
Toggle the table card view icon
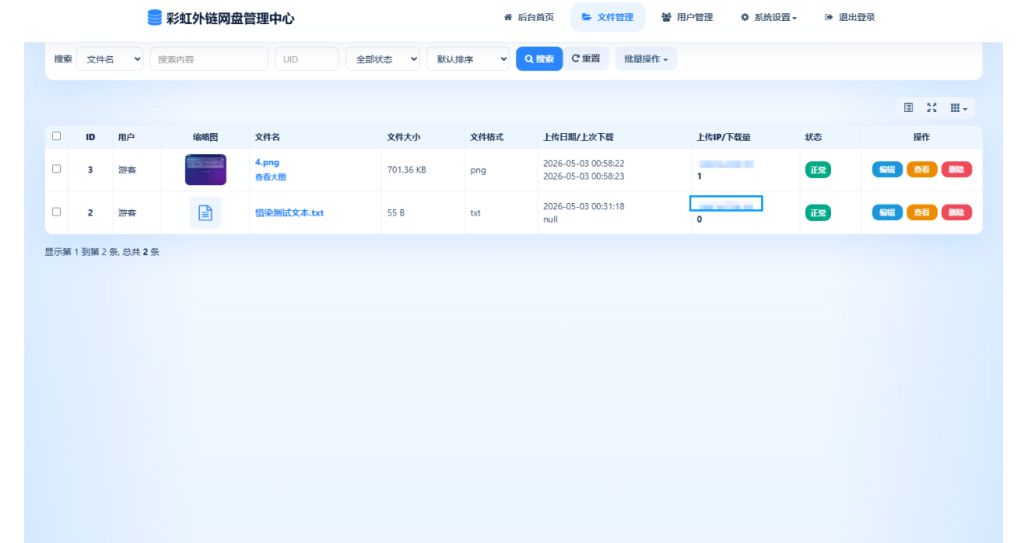(908, 108)
